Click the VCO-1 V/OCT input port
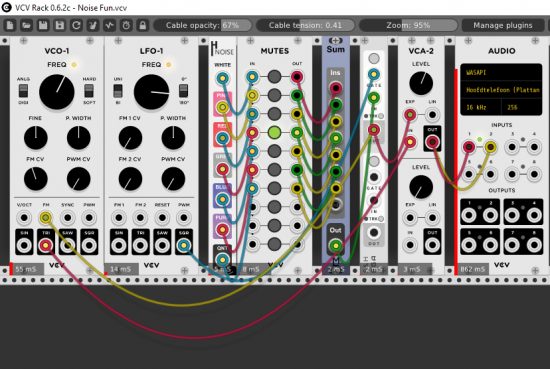The width and height of the screenshot is (550, 369). pyautogui.click(x=24, y=218)
